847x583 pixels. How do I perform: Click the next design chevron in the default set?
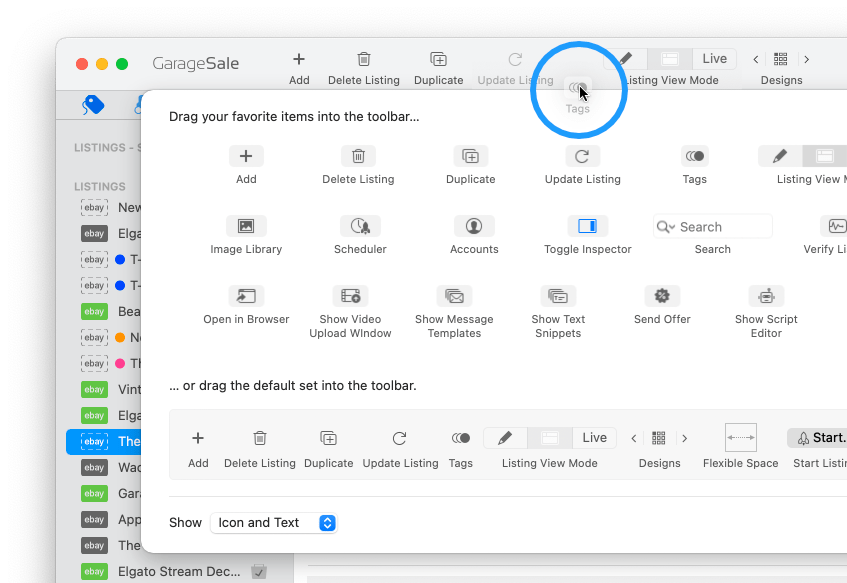(684, 438)
